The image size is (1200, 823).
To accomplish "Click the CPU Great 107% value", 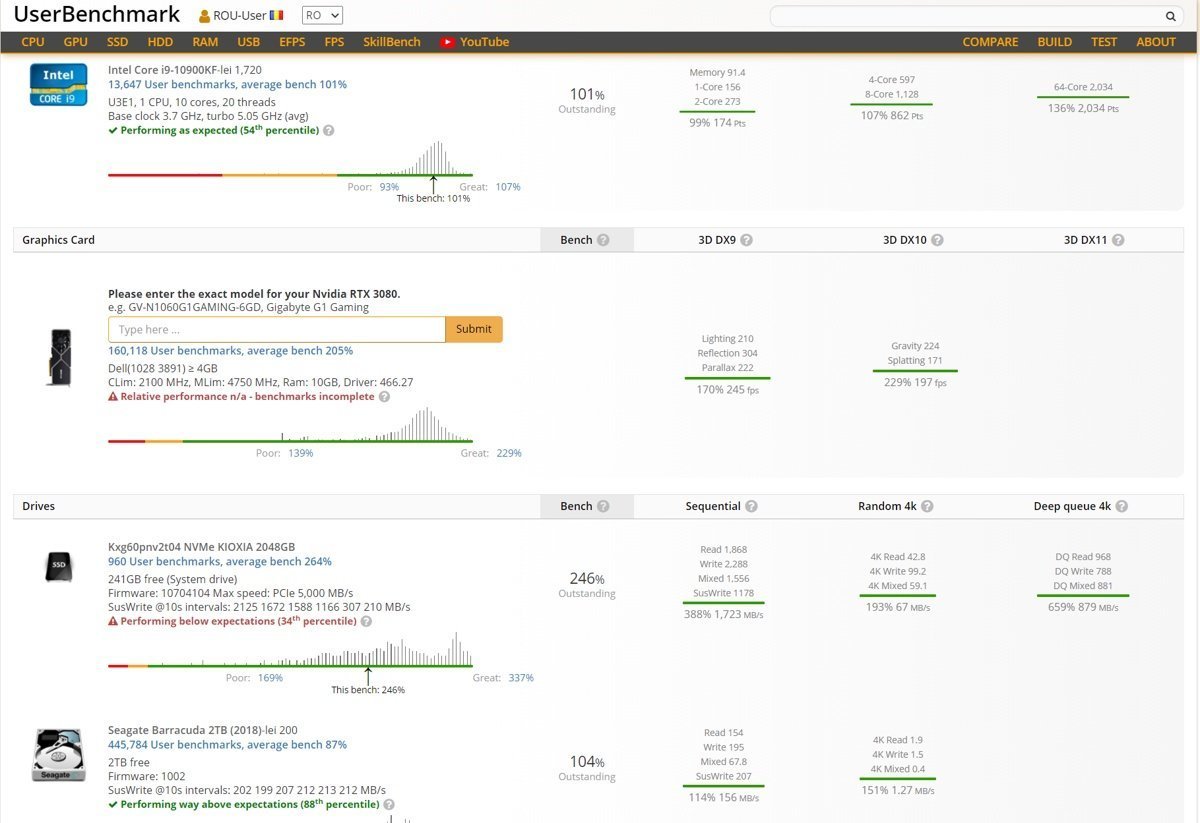I will pyautogui.click(x=508, y=187).
